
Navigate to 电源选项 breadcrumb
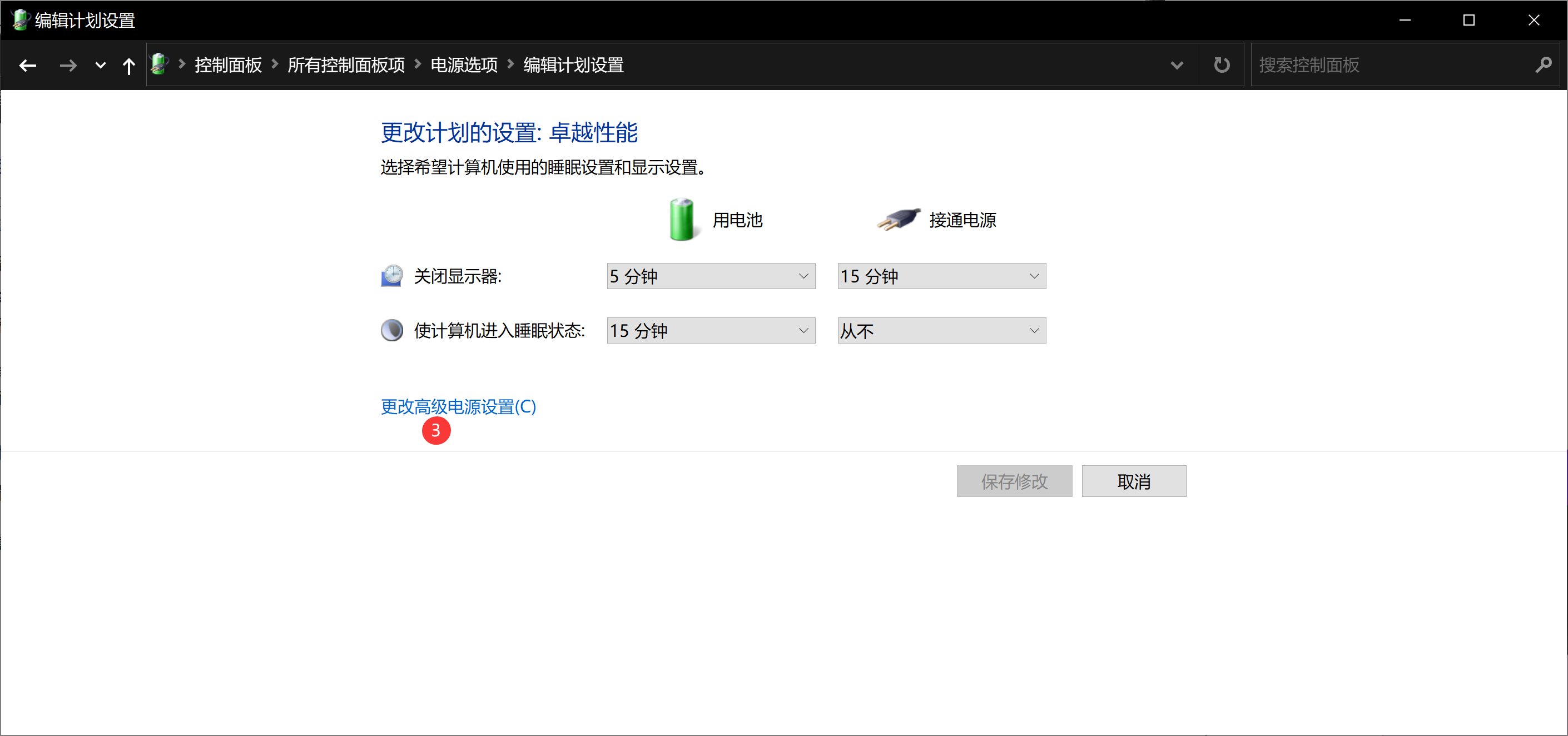pos(464,65)
